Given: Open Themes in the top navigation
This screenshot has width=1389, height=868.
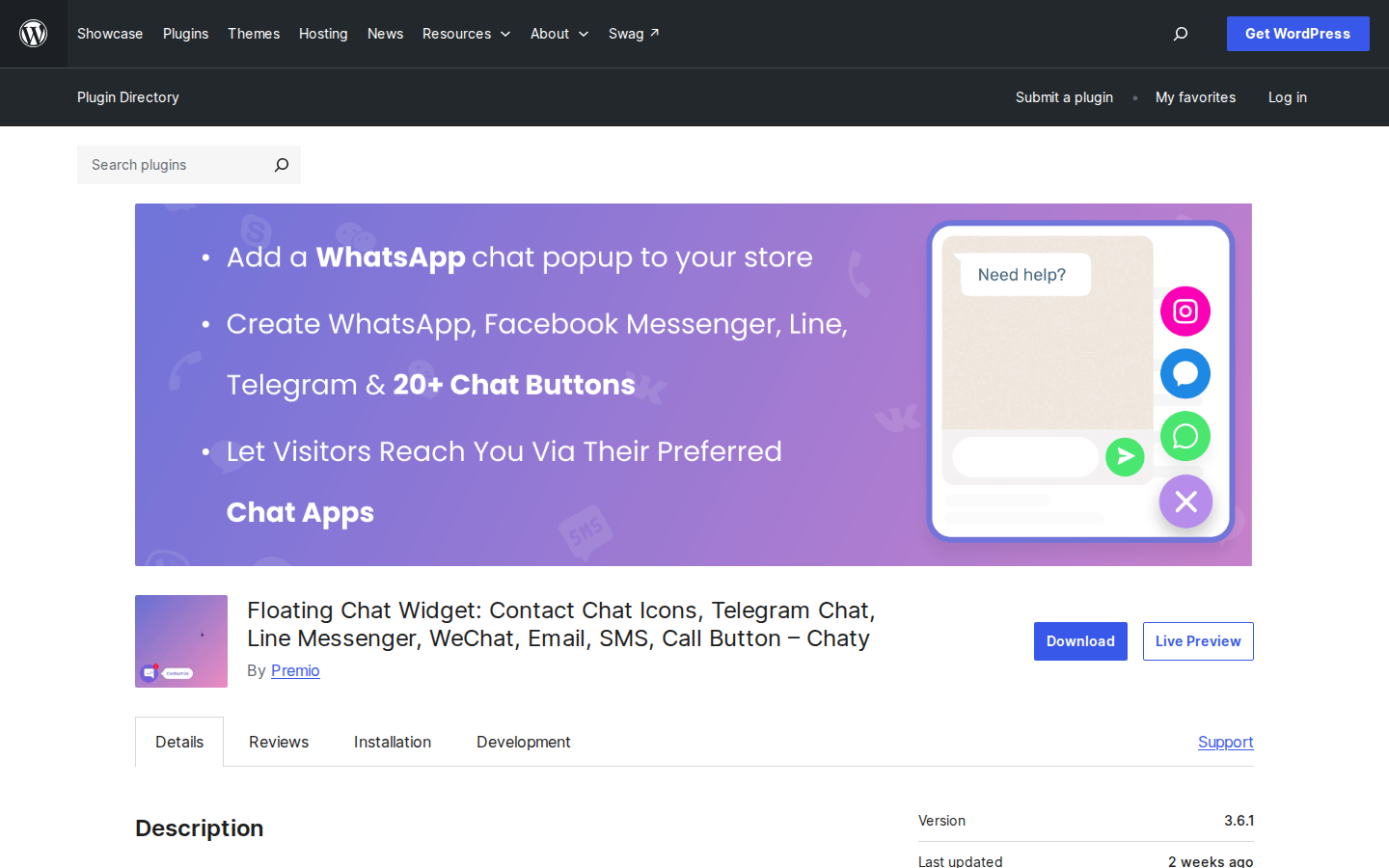Looking at the screenshot, I should point(254,34).
